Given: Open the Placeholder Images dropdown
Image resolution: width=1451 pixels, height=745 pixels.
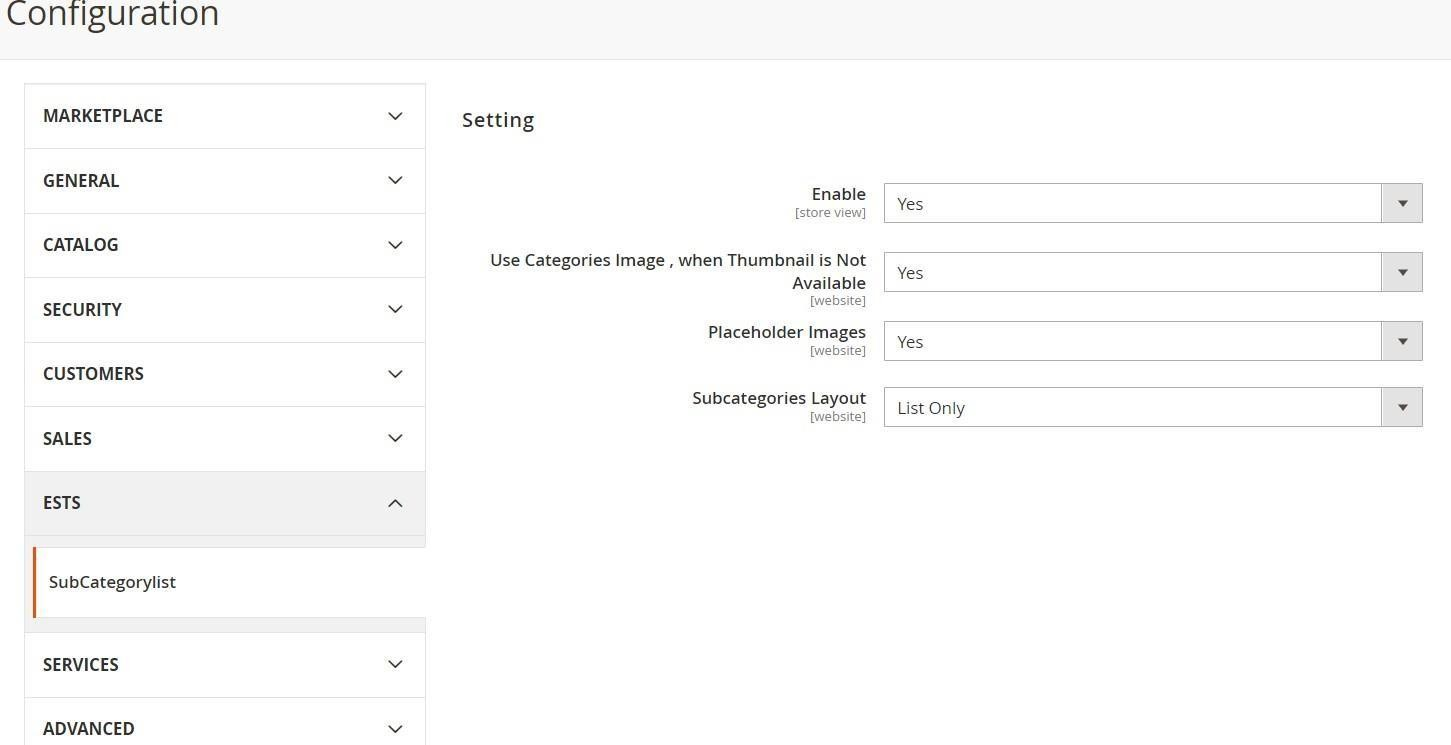Looking at the screenshot, I should tap(1152, 342).
